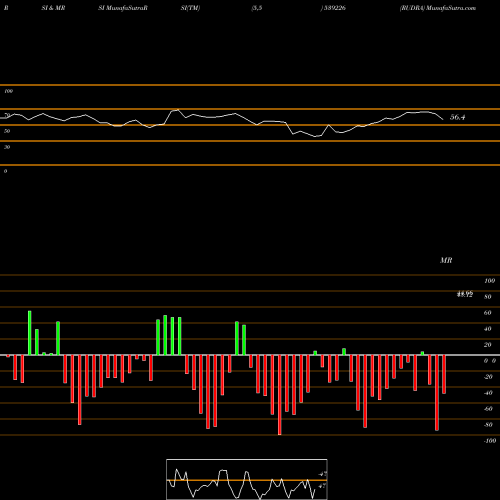Viewport: 500px width, 500px height.
Task: Click the 539226 stock code text in header
Action: [x=334, y=8]
